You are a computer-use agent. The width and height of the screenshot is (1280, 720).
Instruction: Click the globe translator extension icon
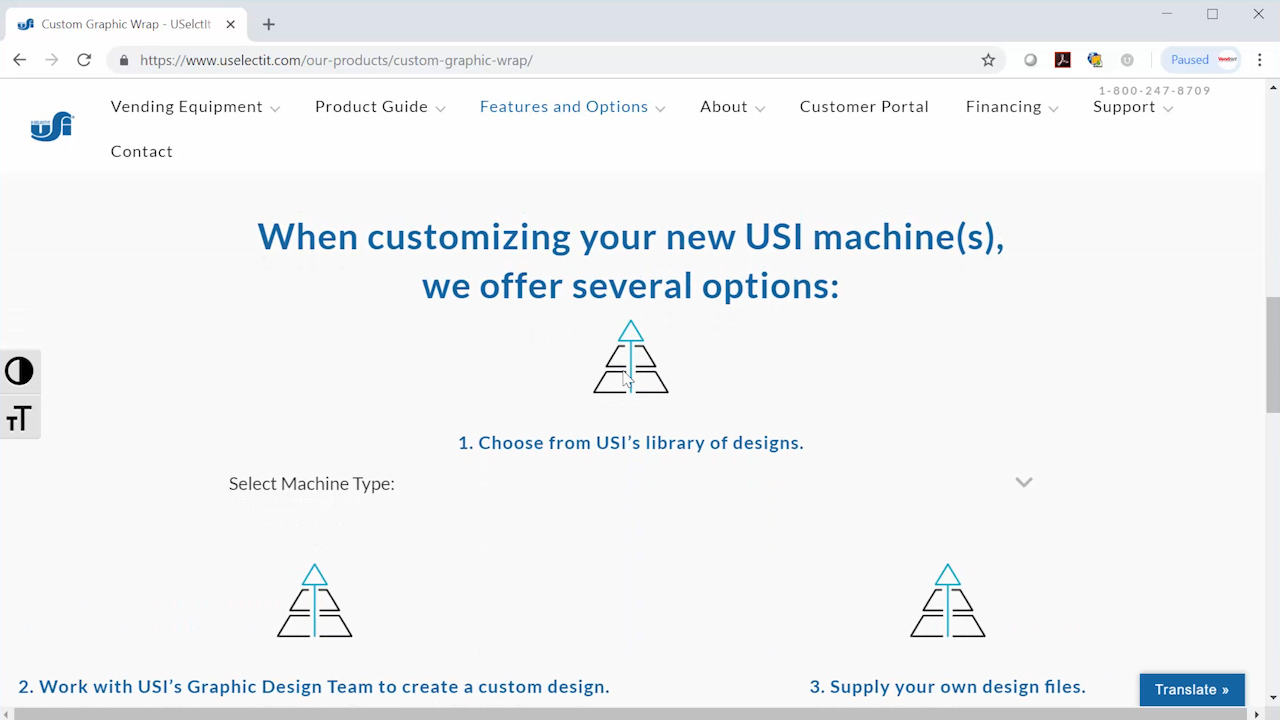[1094, 60]
